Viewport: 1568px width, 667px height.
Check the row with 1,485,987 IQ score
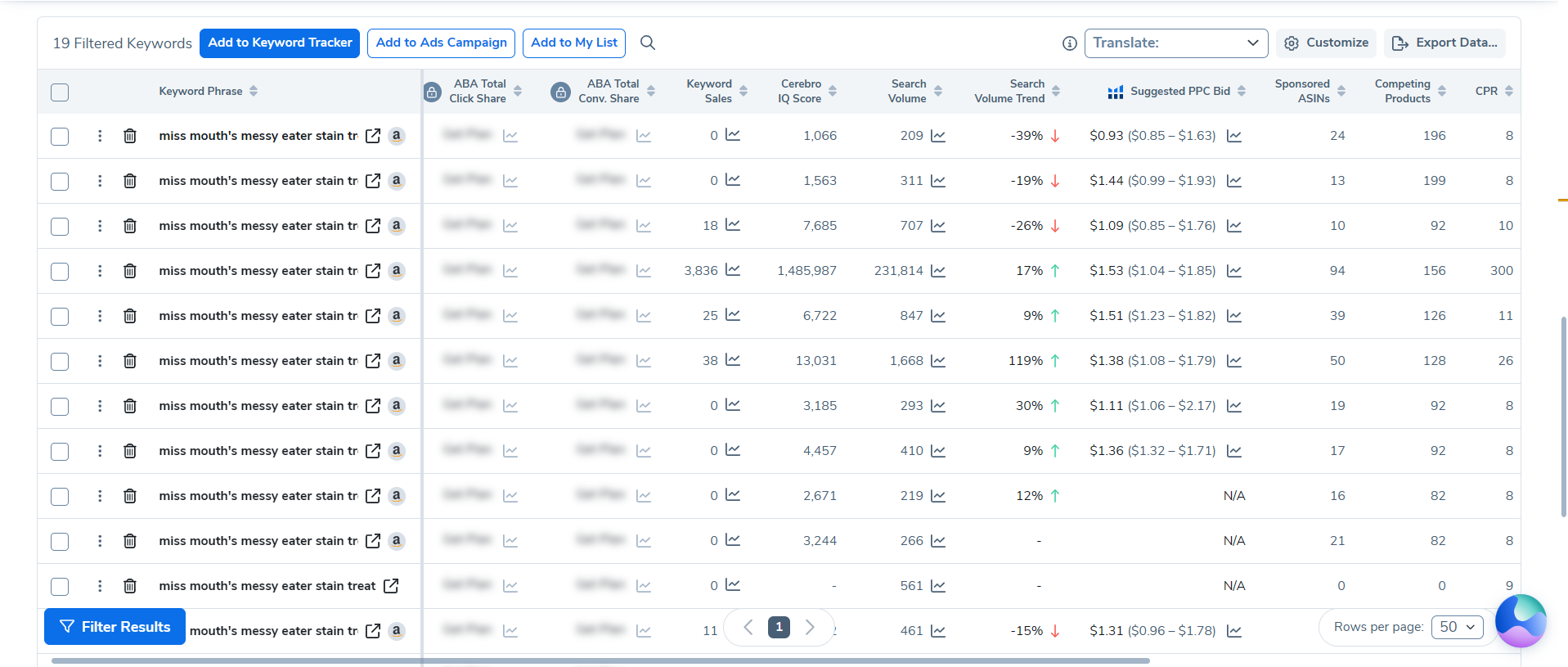pos(60,272)
